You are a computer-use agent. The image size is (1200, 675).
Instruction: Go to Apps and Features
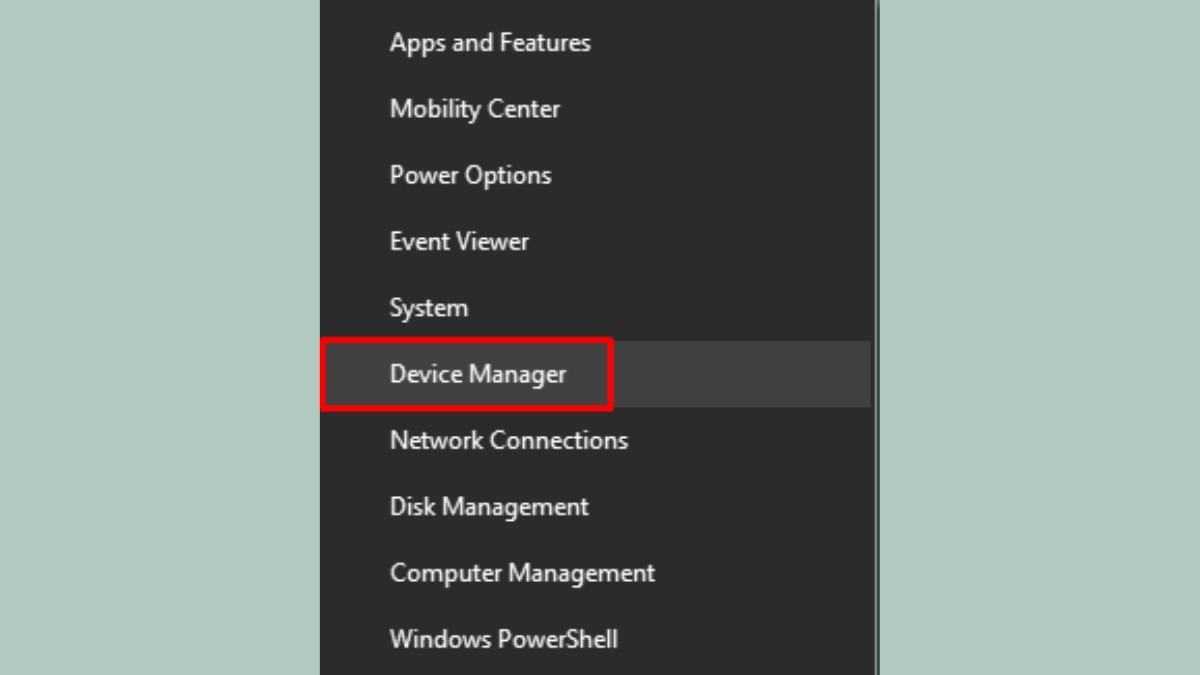pos(490,43)
